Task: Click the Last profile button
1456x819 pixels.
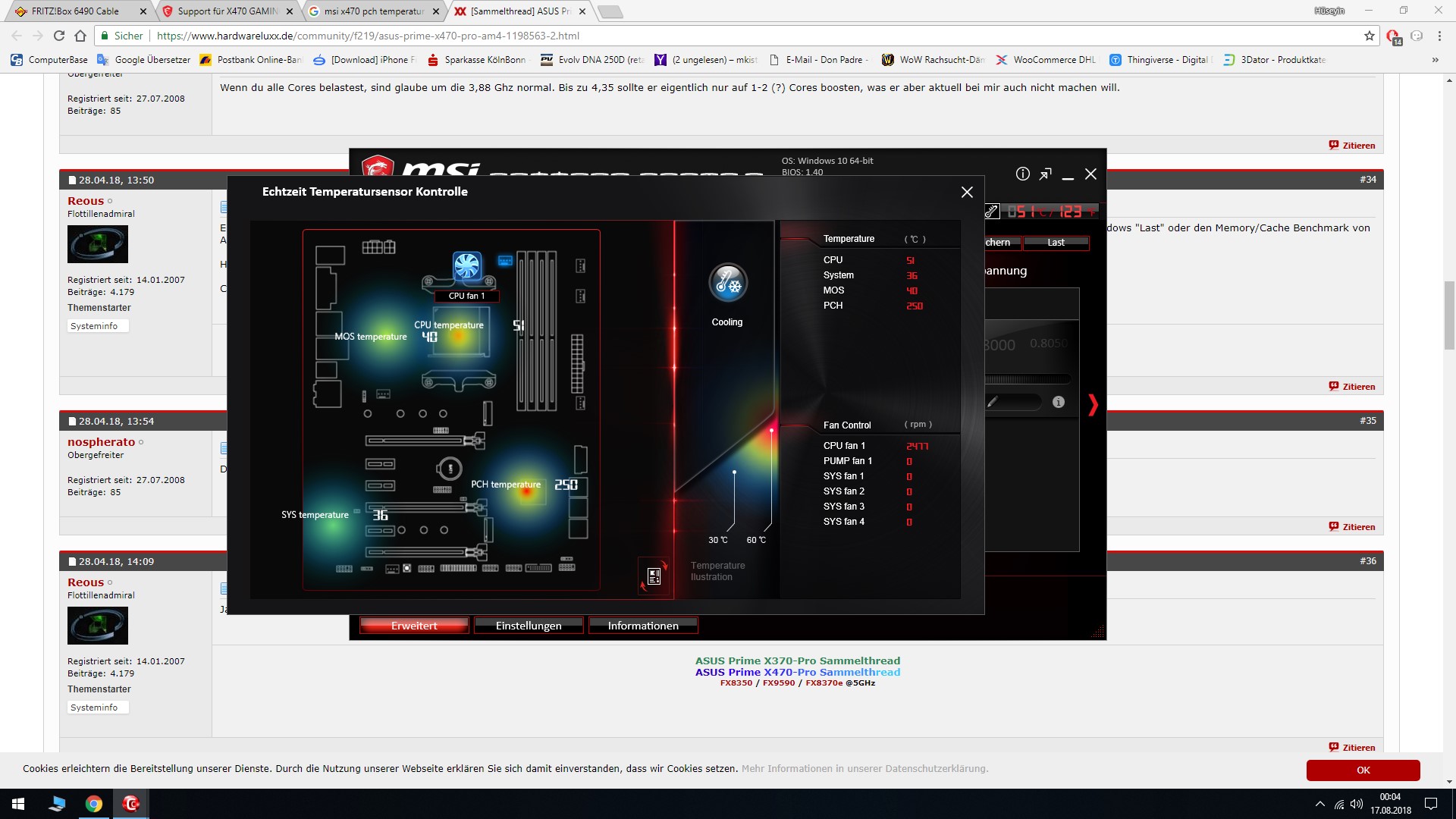Action: point(1056,243)
